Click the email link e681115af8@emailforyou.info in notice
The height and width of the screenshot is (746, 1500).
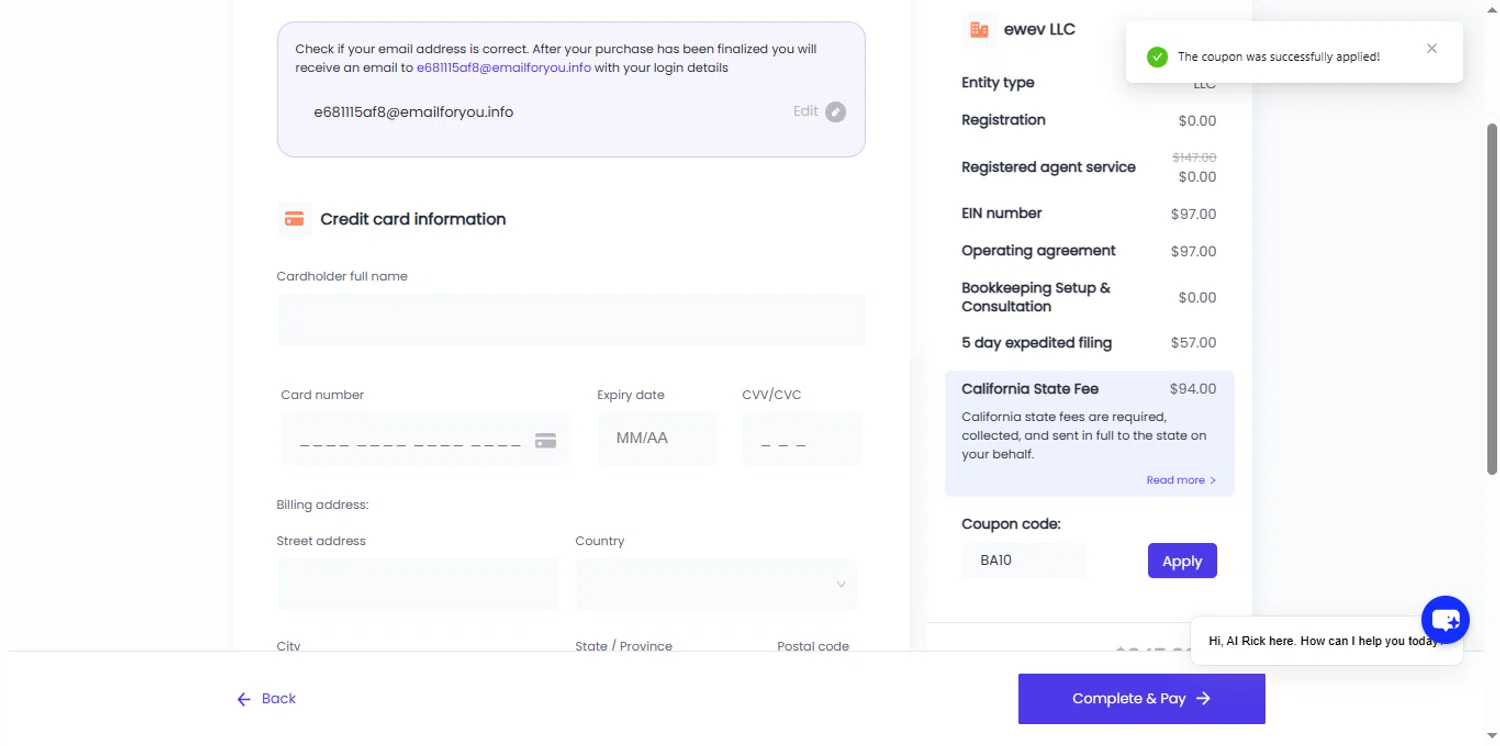(504, 68)
